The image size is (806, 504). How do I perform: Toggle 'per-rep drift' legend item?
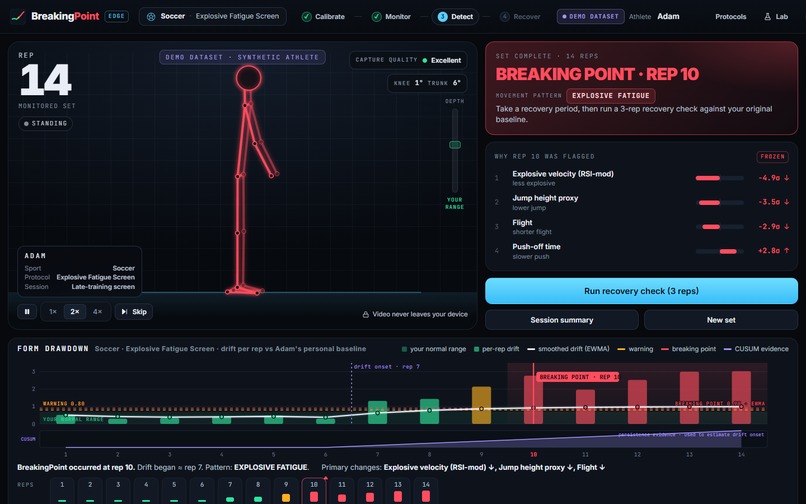(x=497, y=349)
